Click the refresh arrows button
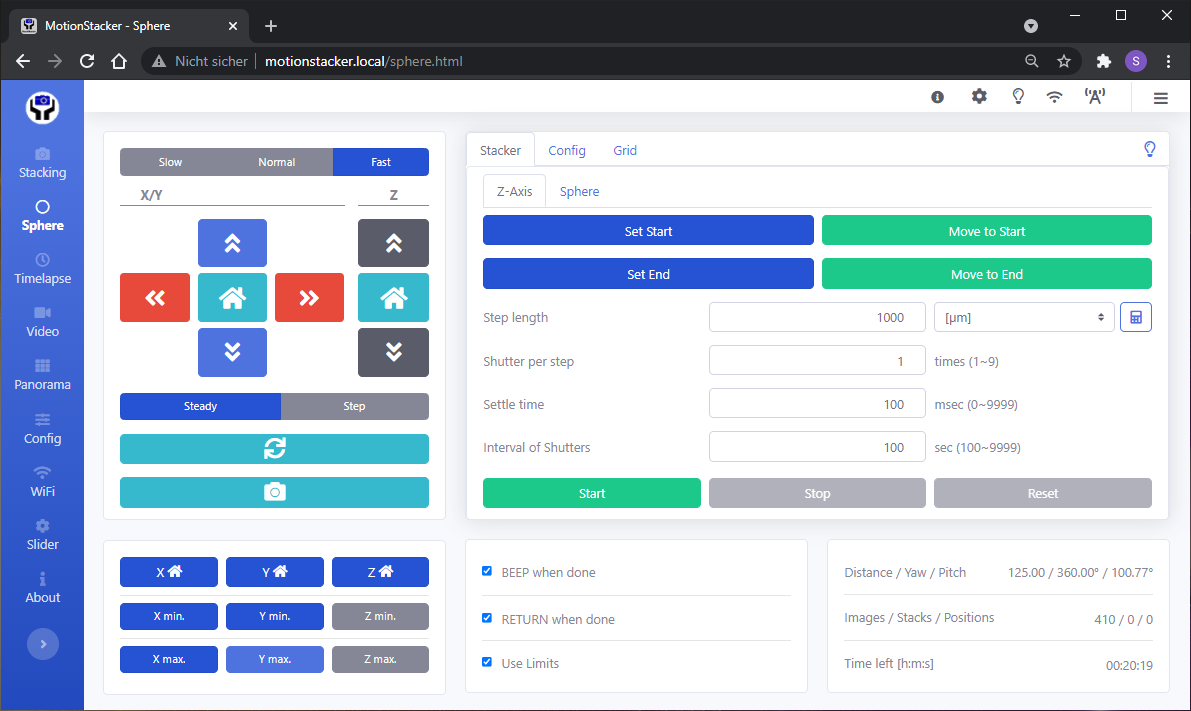This screenshot has height=711, width=1191. click(x=274, y=449)
